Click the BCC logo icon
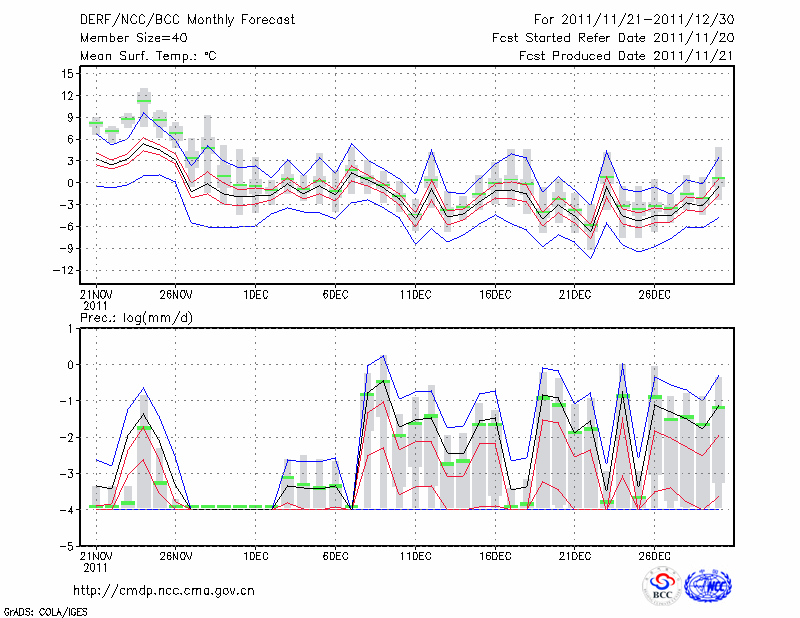 coord(662,587)
